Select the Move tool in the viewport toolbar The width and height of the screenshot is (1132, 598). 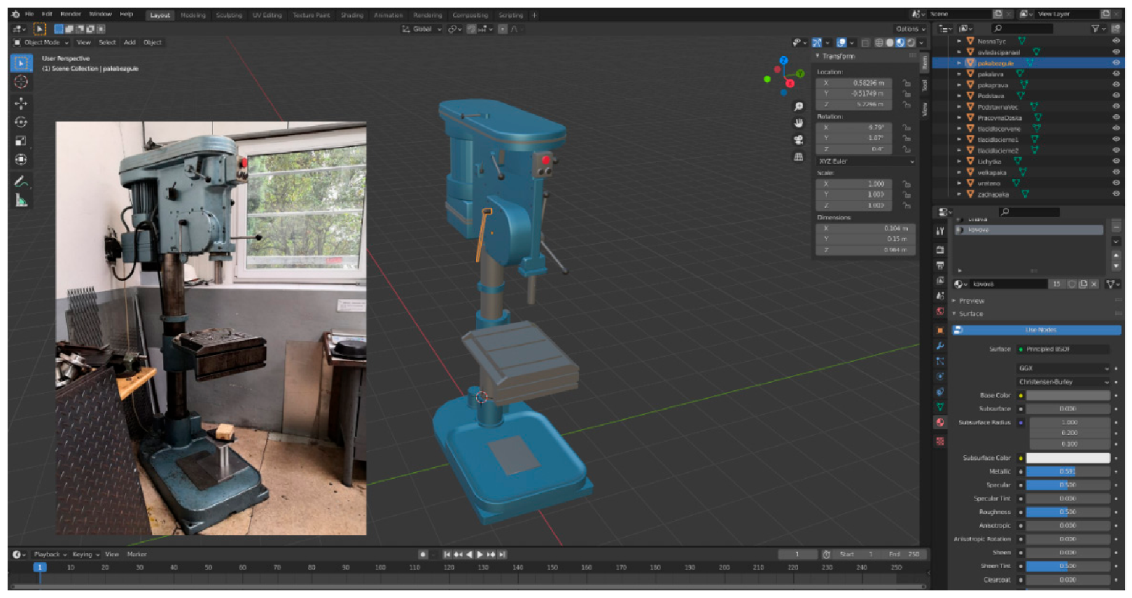tap(20, 102)
